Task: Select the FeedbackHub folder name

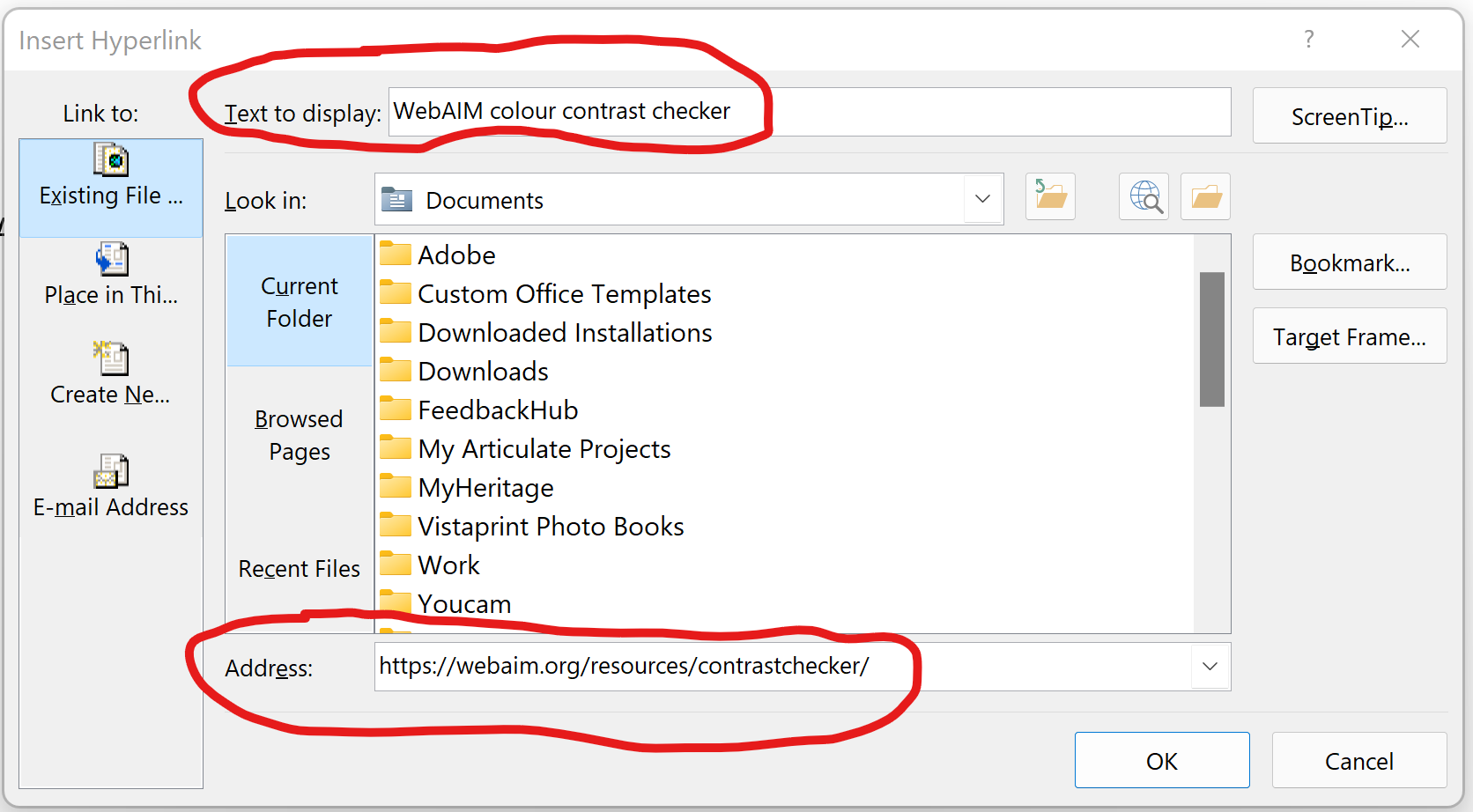Action: point(499,410)
